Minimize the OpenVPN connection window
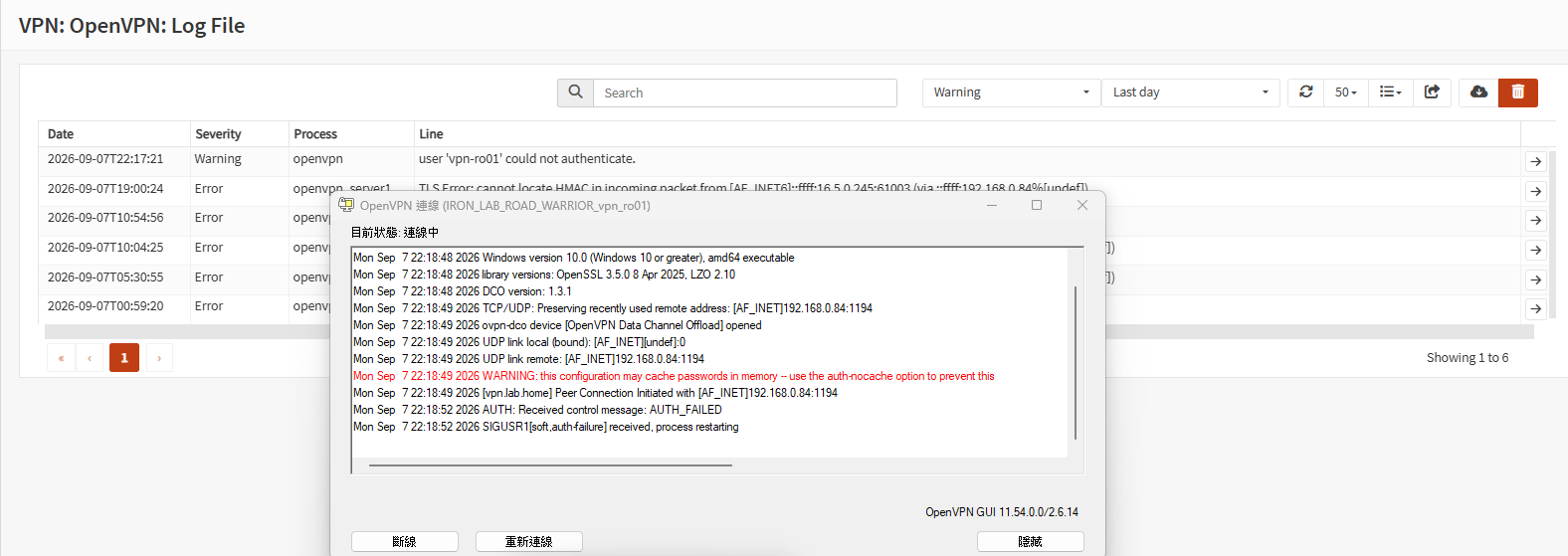This screenshot has height=556, width=1568. tap(992, 205)
